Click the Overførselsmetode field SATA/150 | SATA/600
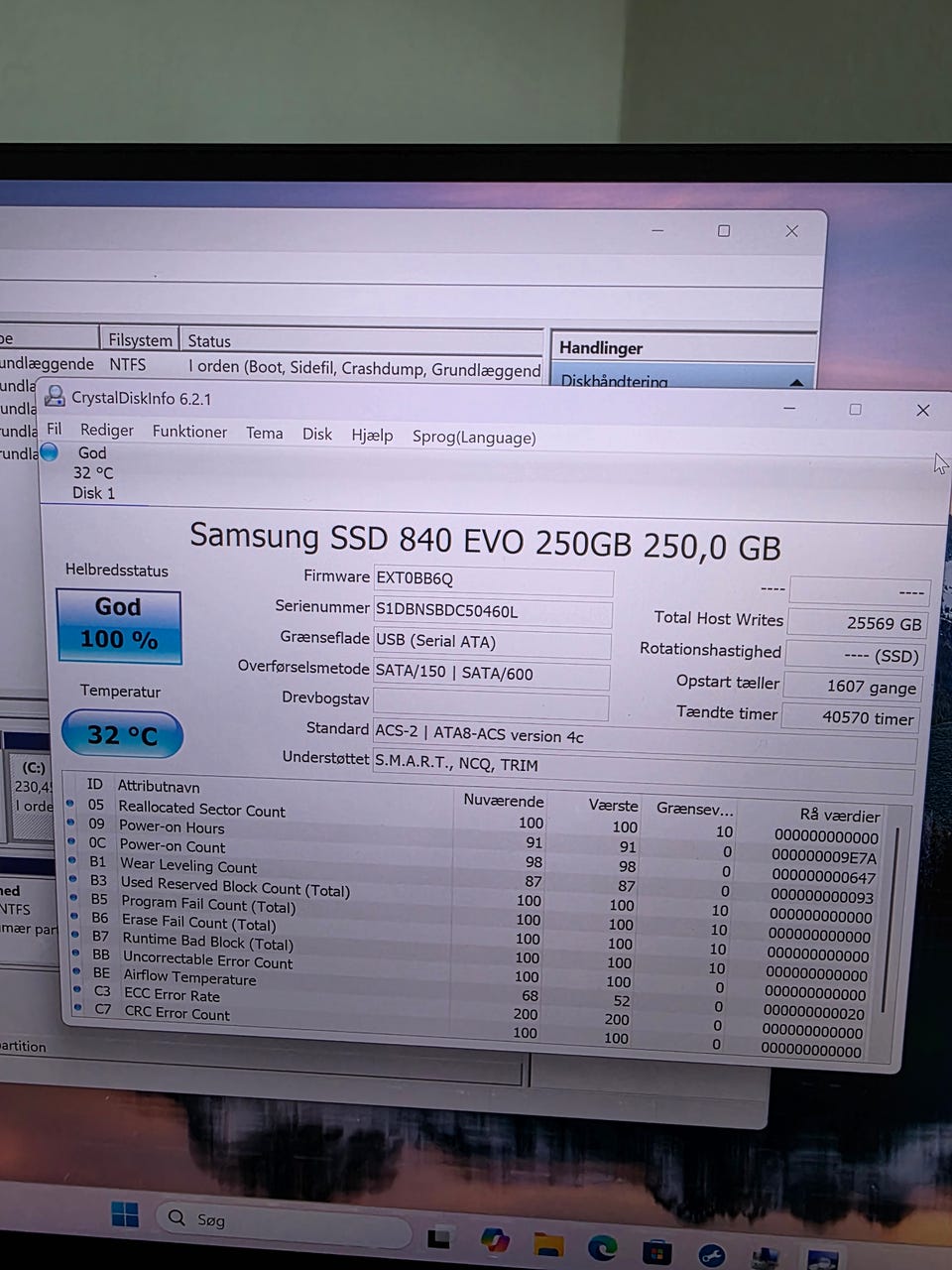The width and height of the screenshot is (952, 1270). pos(491,673)
